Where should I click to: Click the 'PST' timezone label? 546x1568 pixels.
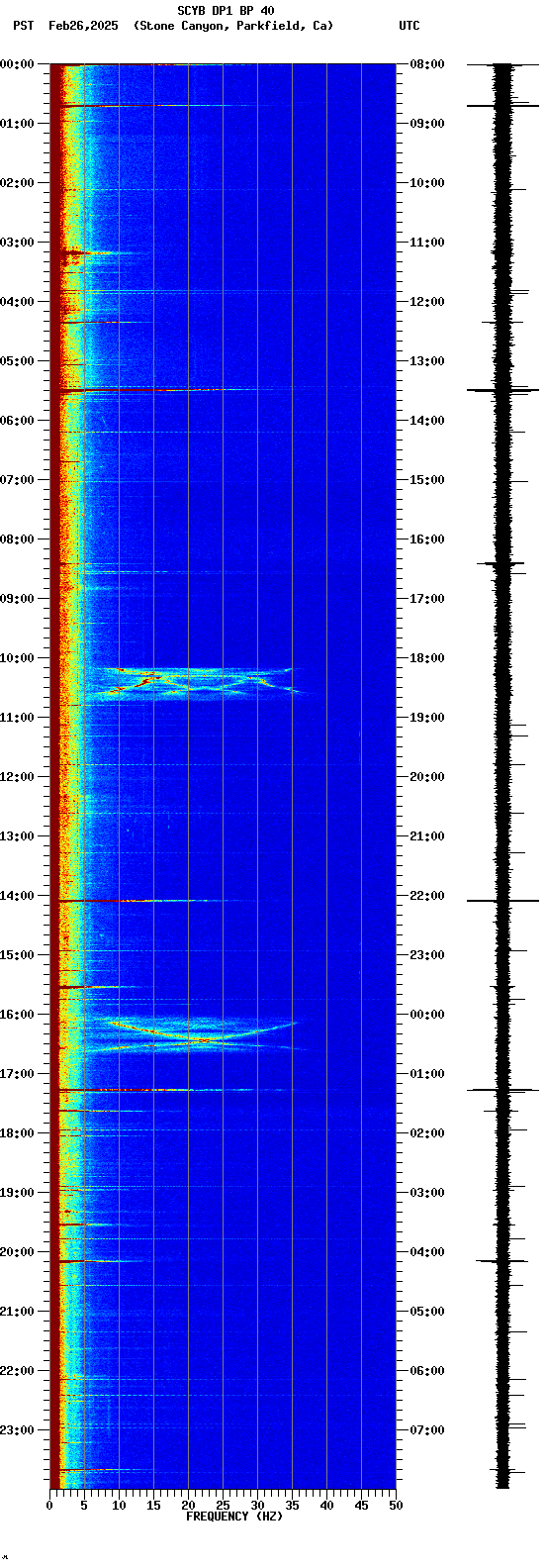pyautogui.click(x=23, y=26)
